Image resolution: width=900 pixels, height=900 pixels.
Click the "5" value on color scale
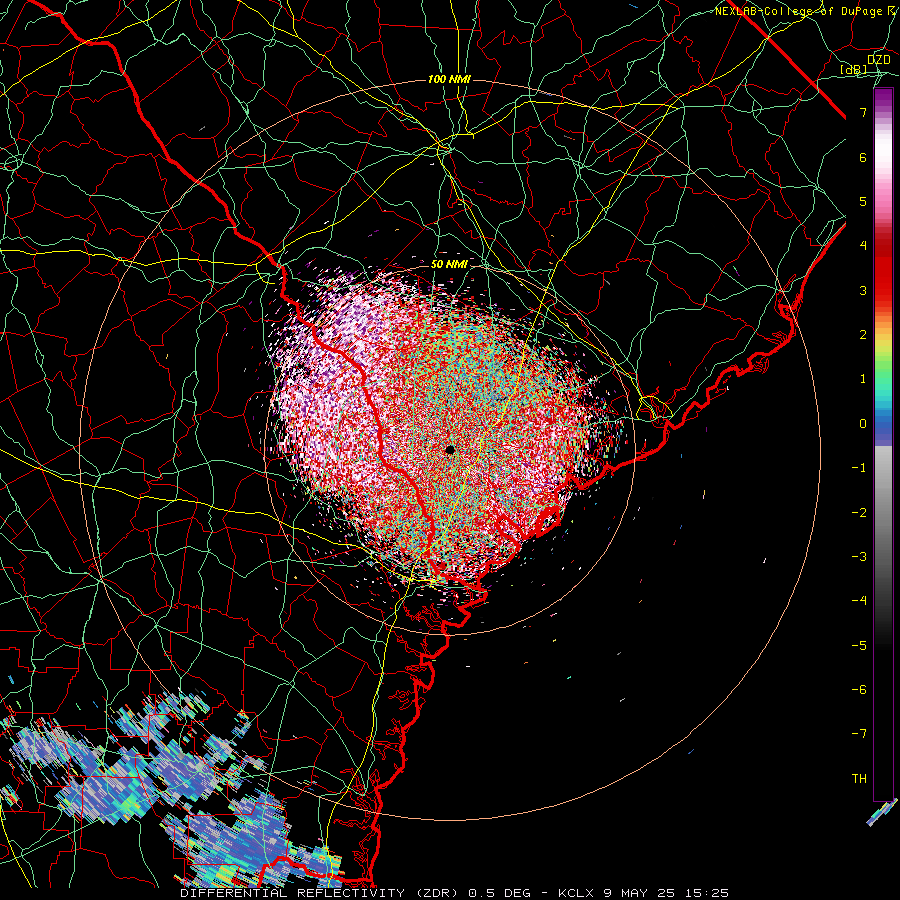863,201
